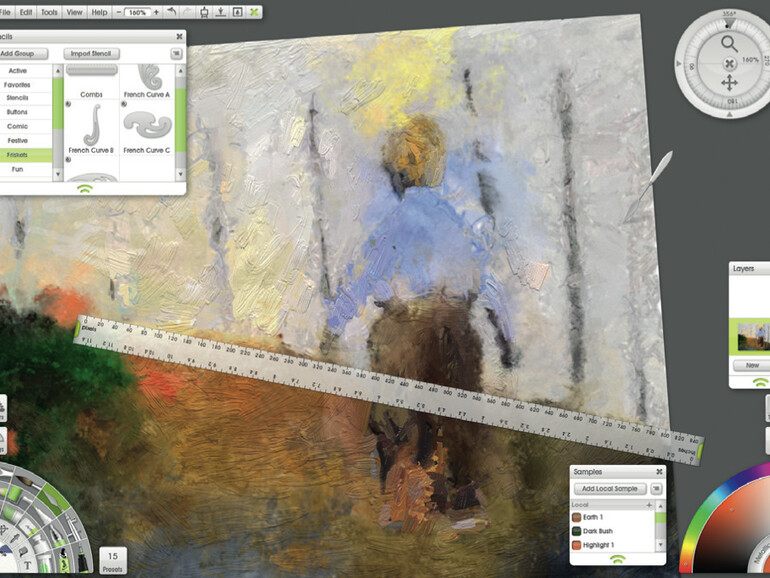Close the Stencils panel
Screen dimensions: 770x578
click(x=179, y=36)
